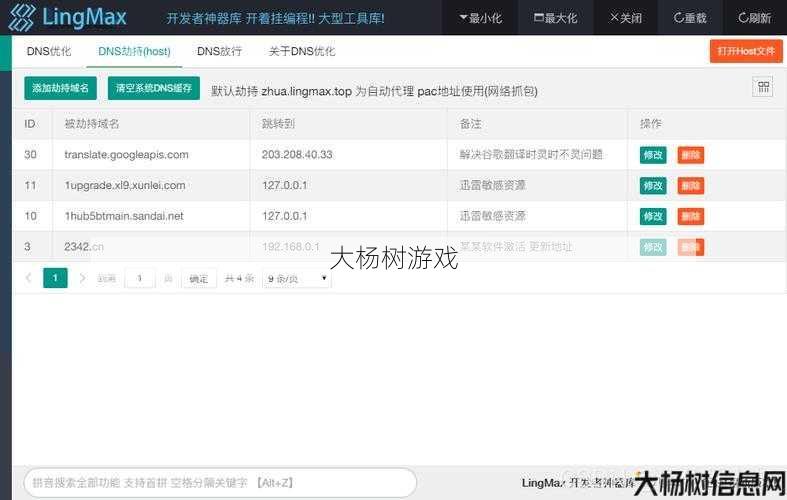Select the DNS劫持(host) tab
Screen dimensions: 787x500
tap(134, 51)
